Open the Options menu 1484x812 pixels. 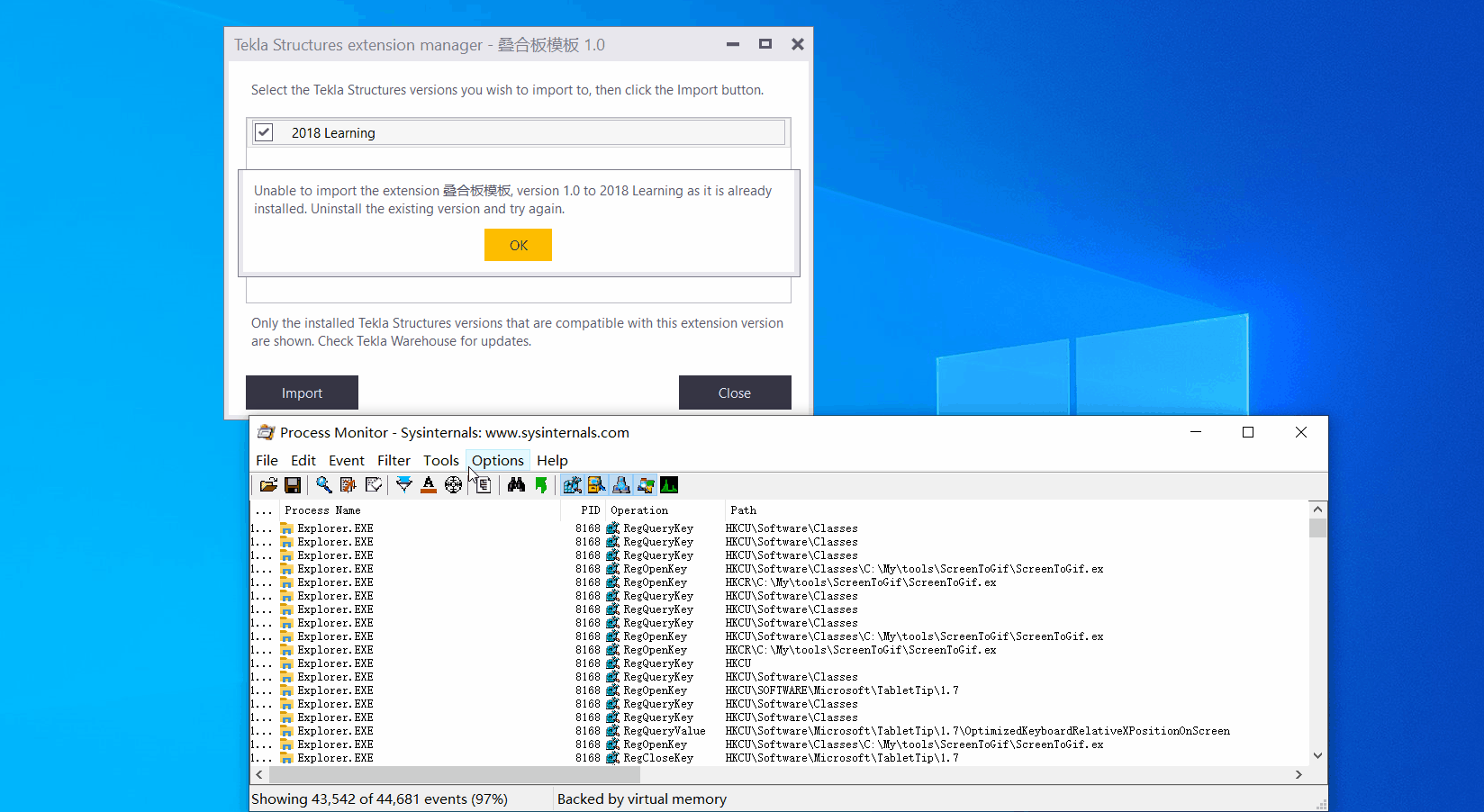point(497,460)
